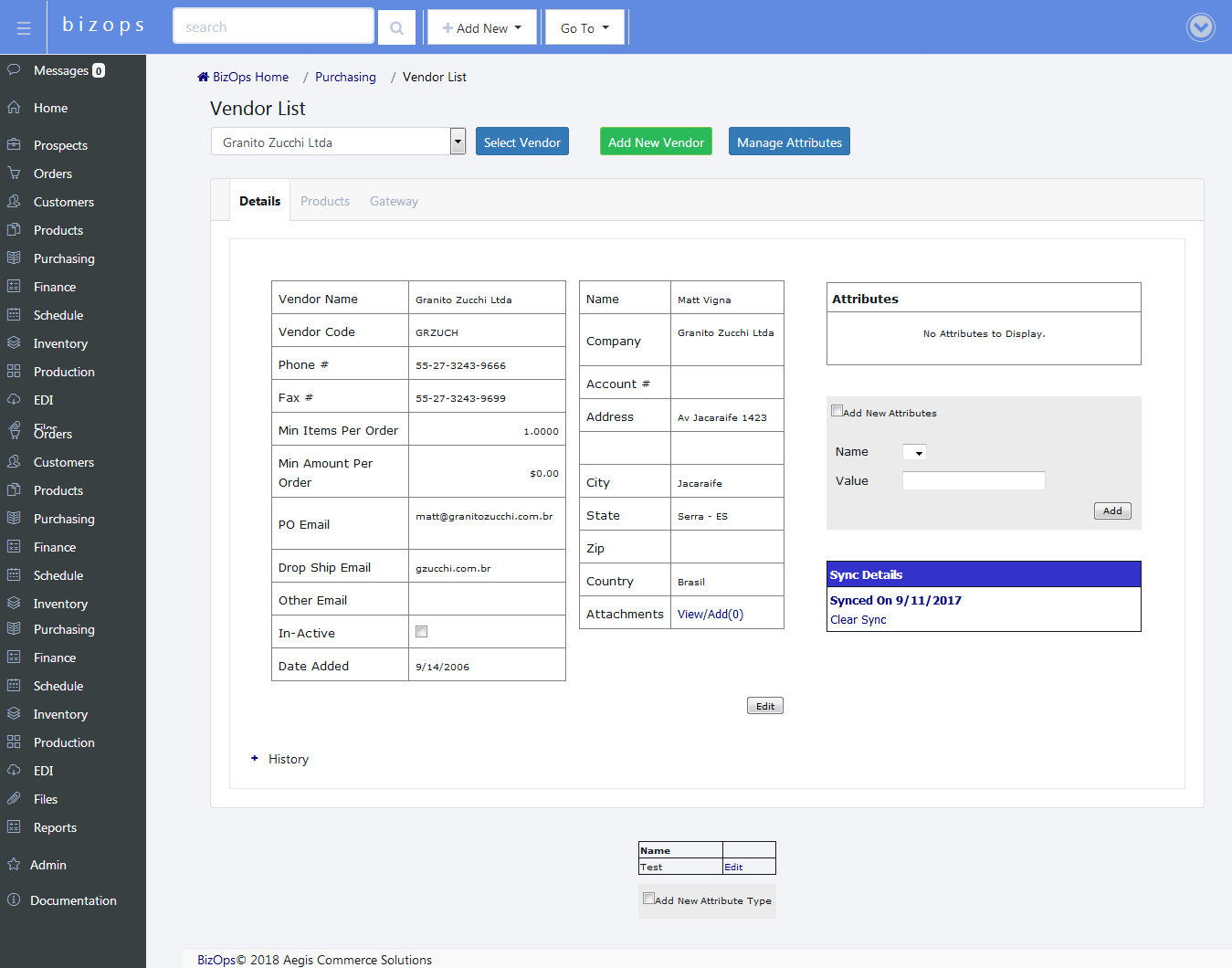Image resolution: width=1232 pixels, height=968 pixels.
Task: Switch to the Gateway tab
Action: 394,201
